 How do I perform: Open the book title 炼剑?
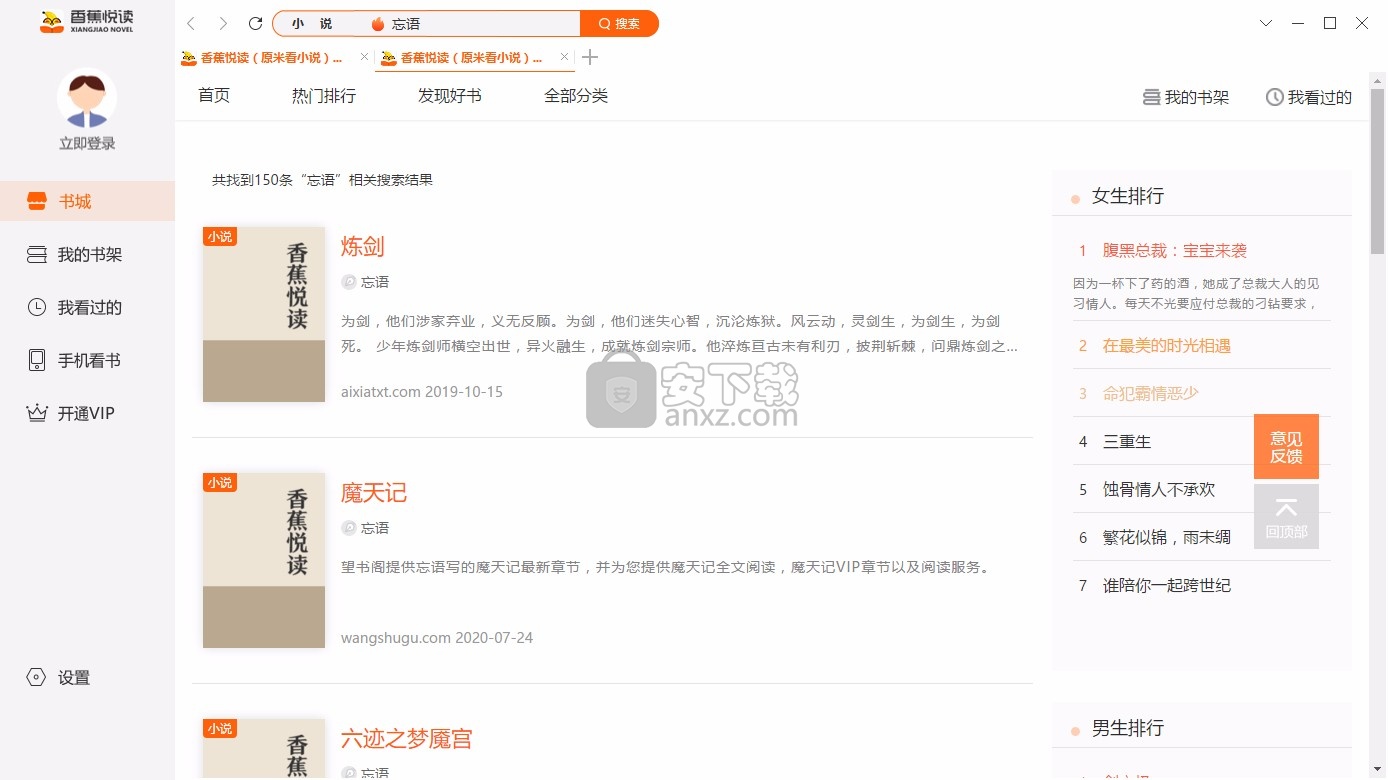pos(362,246)
